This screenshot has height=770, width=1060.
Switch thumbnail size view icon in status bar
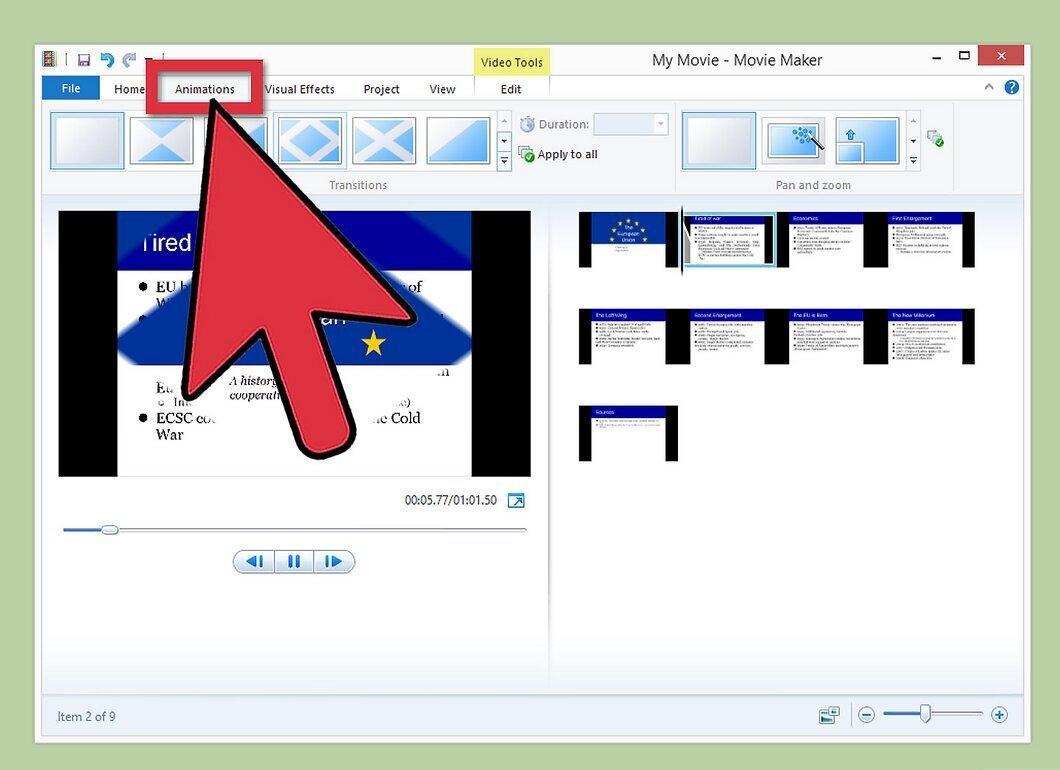pyautogui.click(x=829, y=715)
